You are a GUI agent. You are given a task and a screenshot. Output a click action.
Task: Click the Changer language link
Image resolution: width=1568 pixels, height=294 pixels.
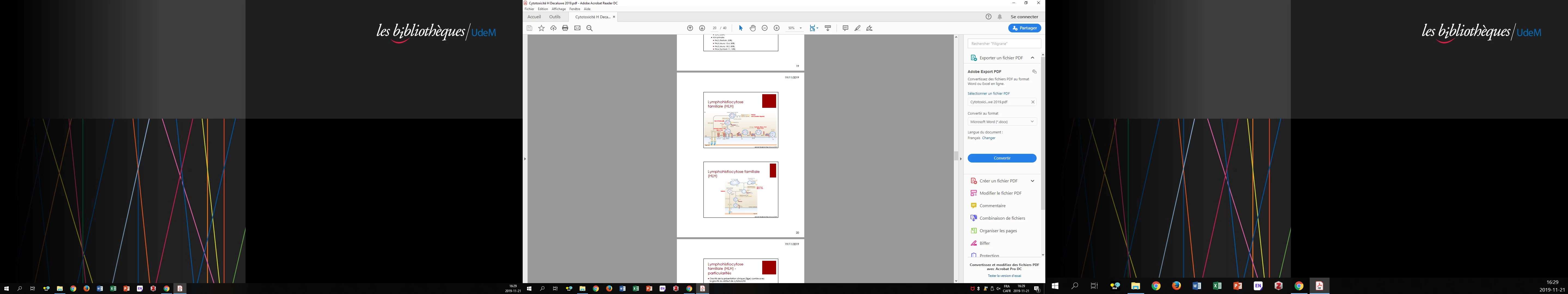(x=988, y=138)
